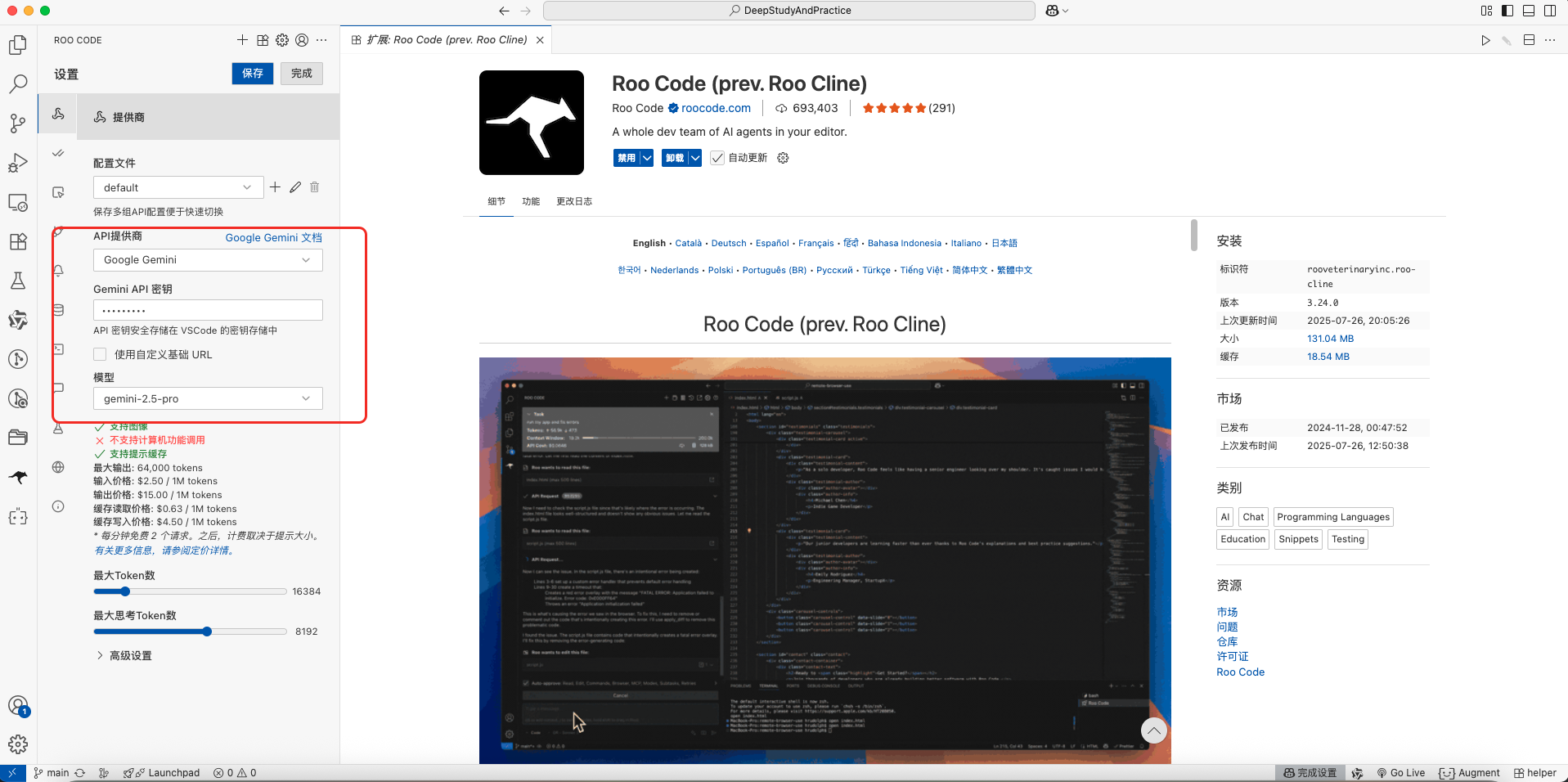The image size is (1568, 782).
Task: Select the about info settings section
Action: tap(58, 506)
